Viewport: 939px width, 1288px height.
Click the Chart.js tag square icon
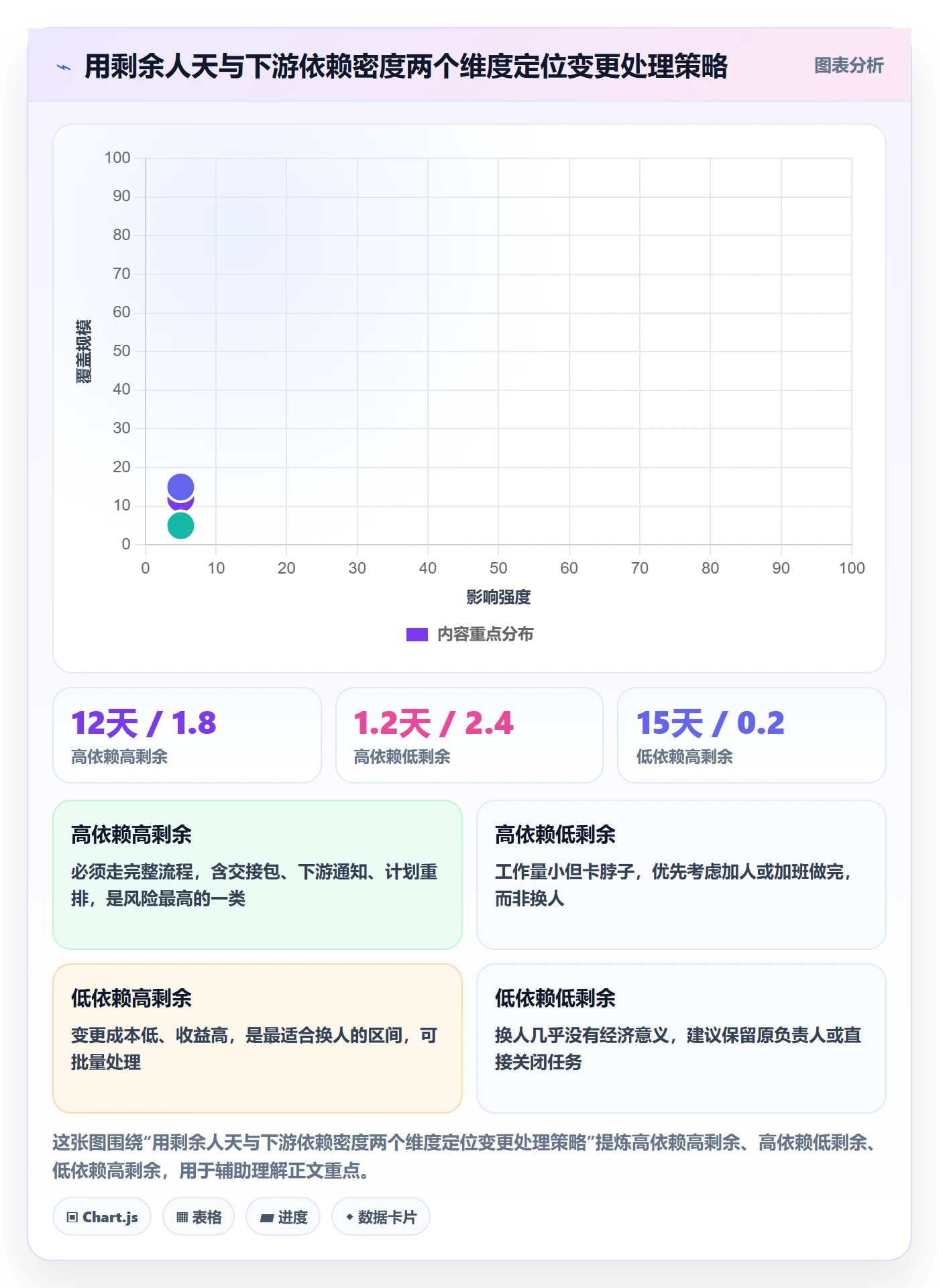(x=72, y=1218)
